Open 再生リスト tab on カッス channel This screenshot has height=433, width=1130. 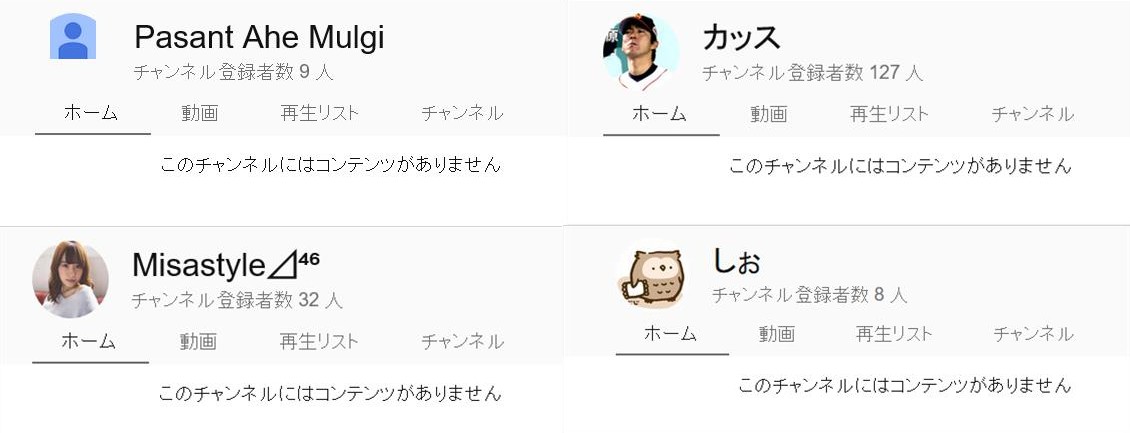889,114
